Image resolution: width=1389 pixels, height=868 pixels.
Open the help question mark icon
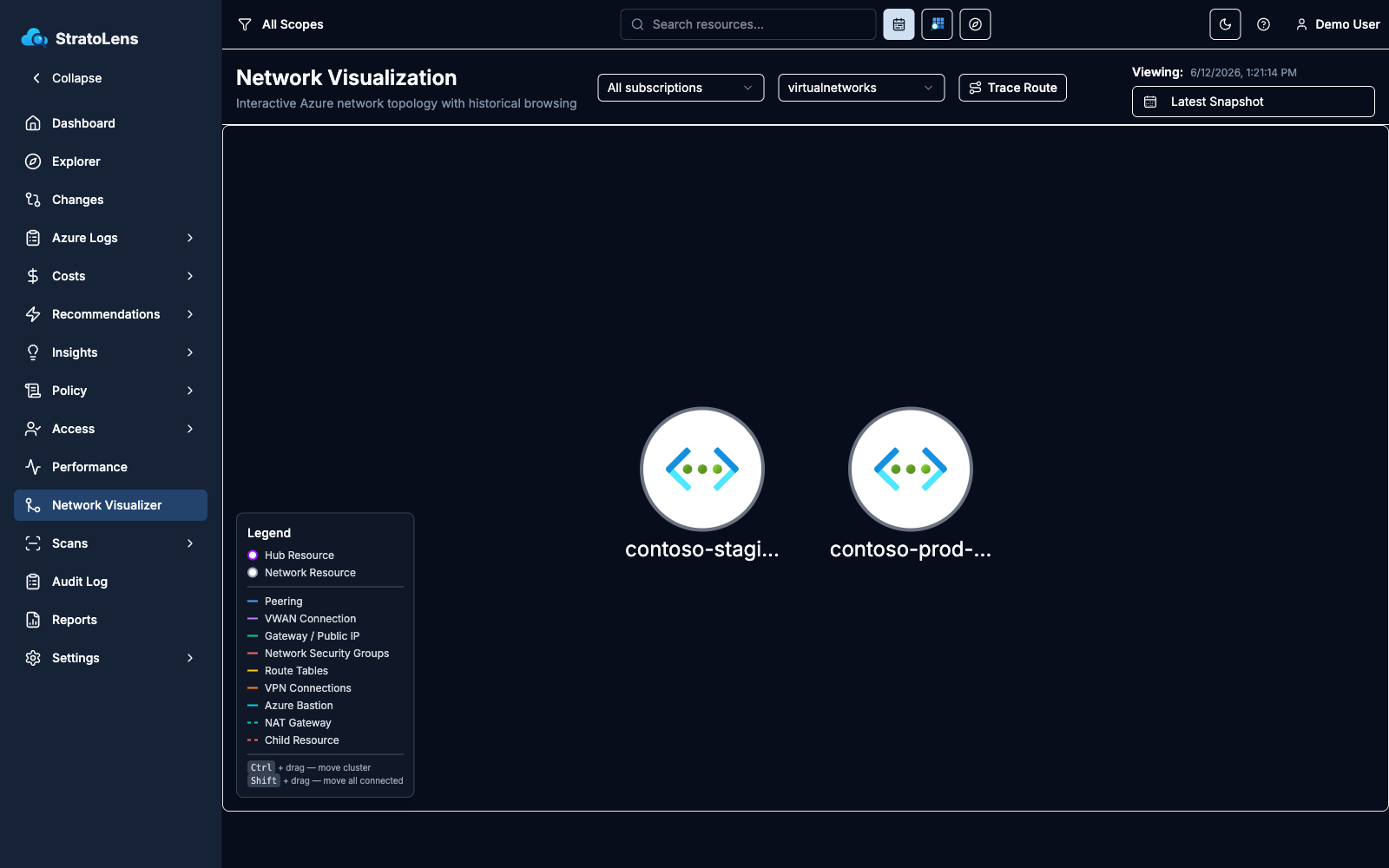[x=1263, y=24]
